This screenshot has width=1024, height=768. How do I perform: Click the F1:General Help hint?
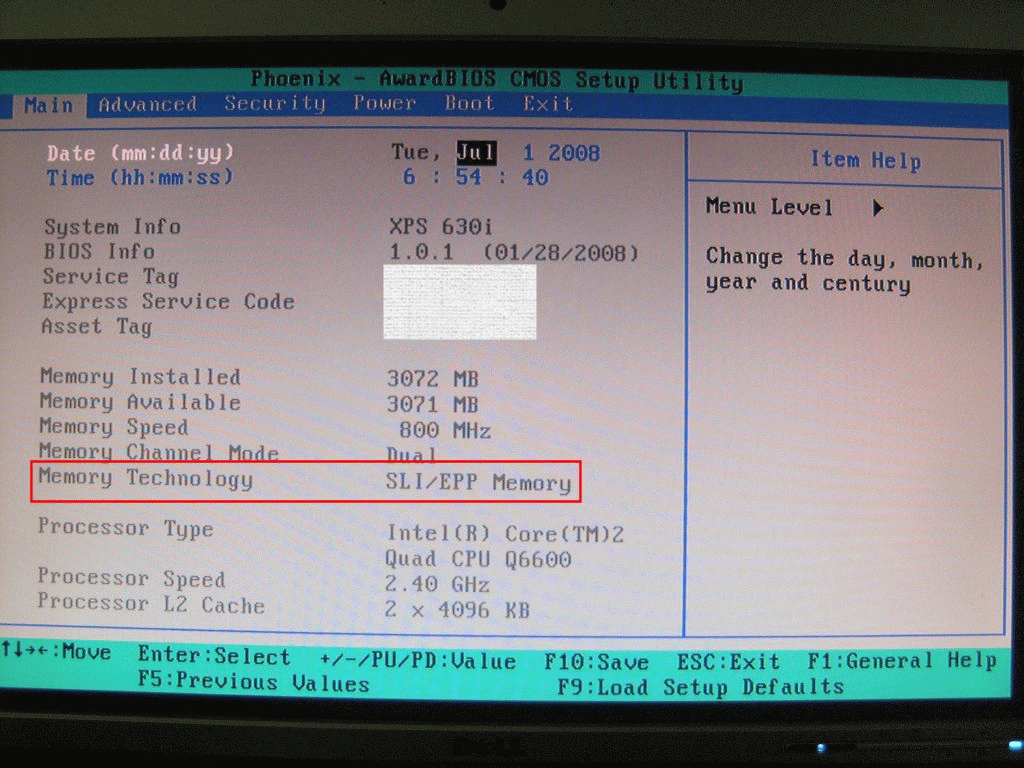pos(902,661)
